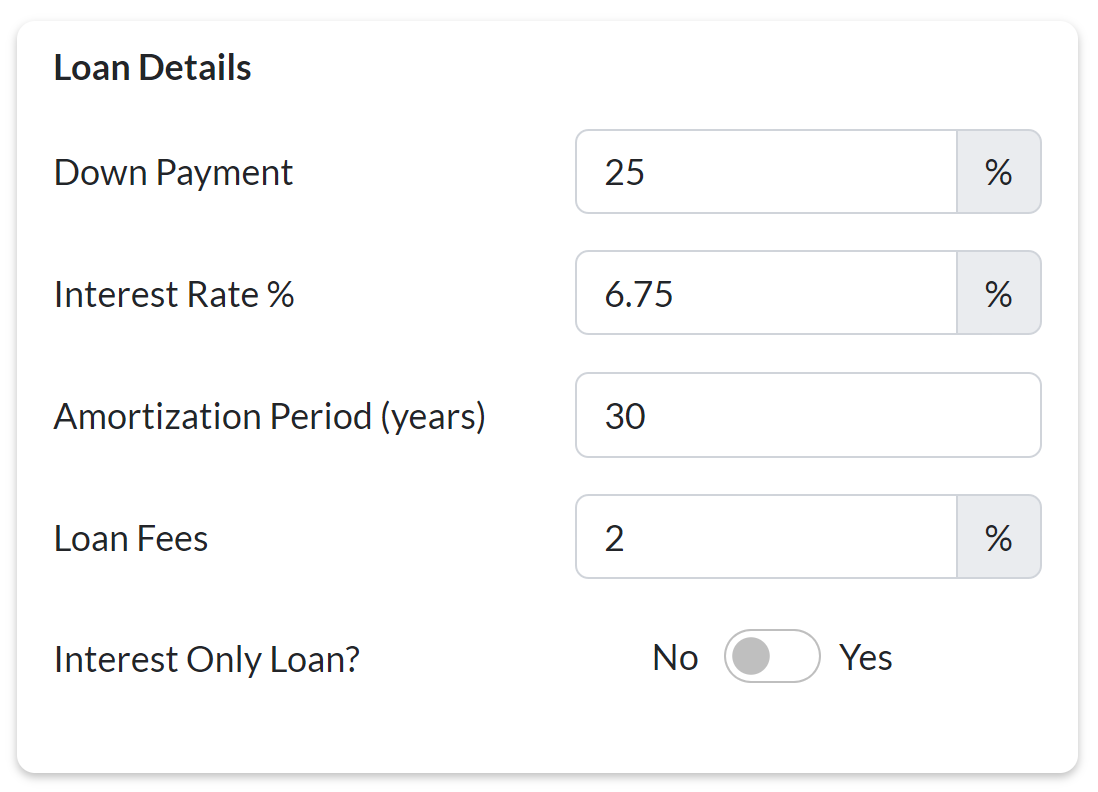Screen dimensions: 1098x792
Task: Click the percent unit beside Interest Rate
Action: pos(998,293)
